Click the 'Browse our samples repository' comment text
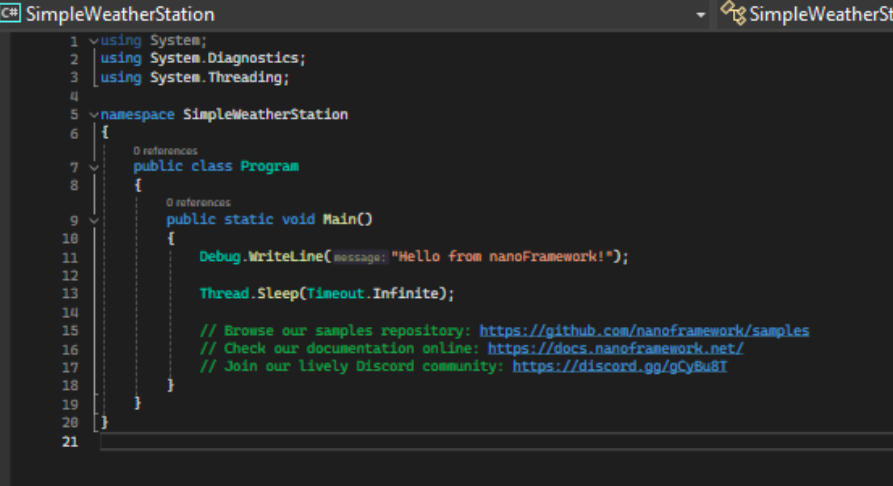 point(335,330)
